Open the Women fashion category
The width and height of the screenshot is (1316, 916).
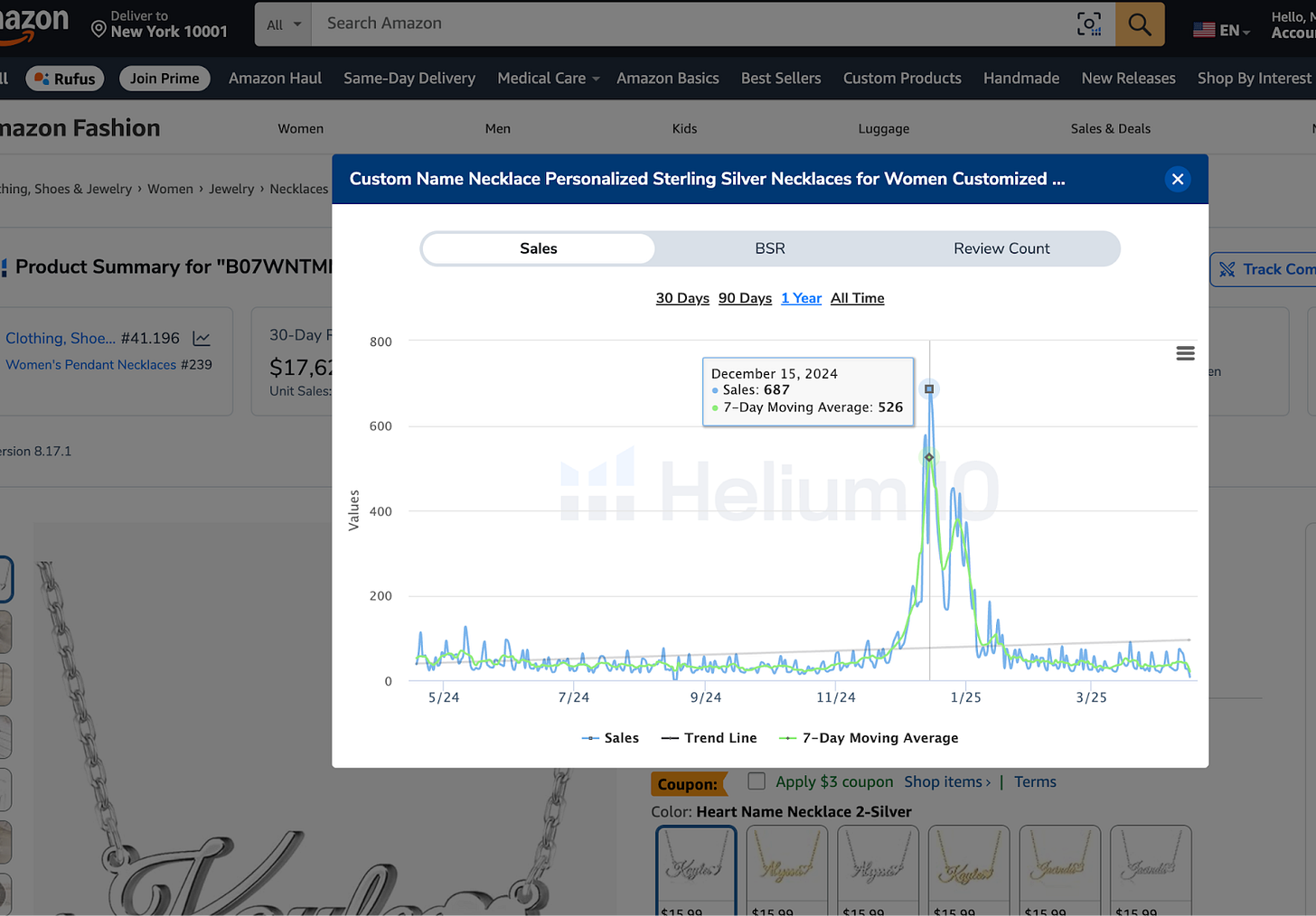[301, 129]
